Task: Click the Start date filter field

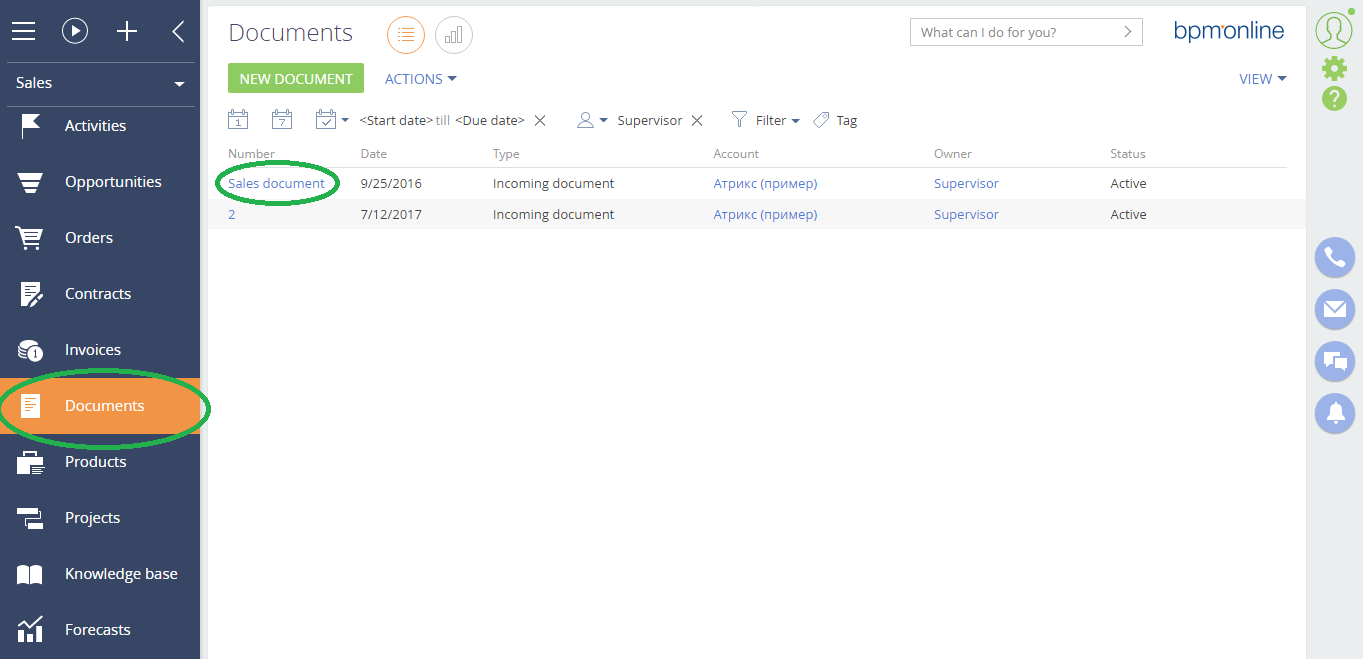Action: (x=396, y=121)
